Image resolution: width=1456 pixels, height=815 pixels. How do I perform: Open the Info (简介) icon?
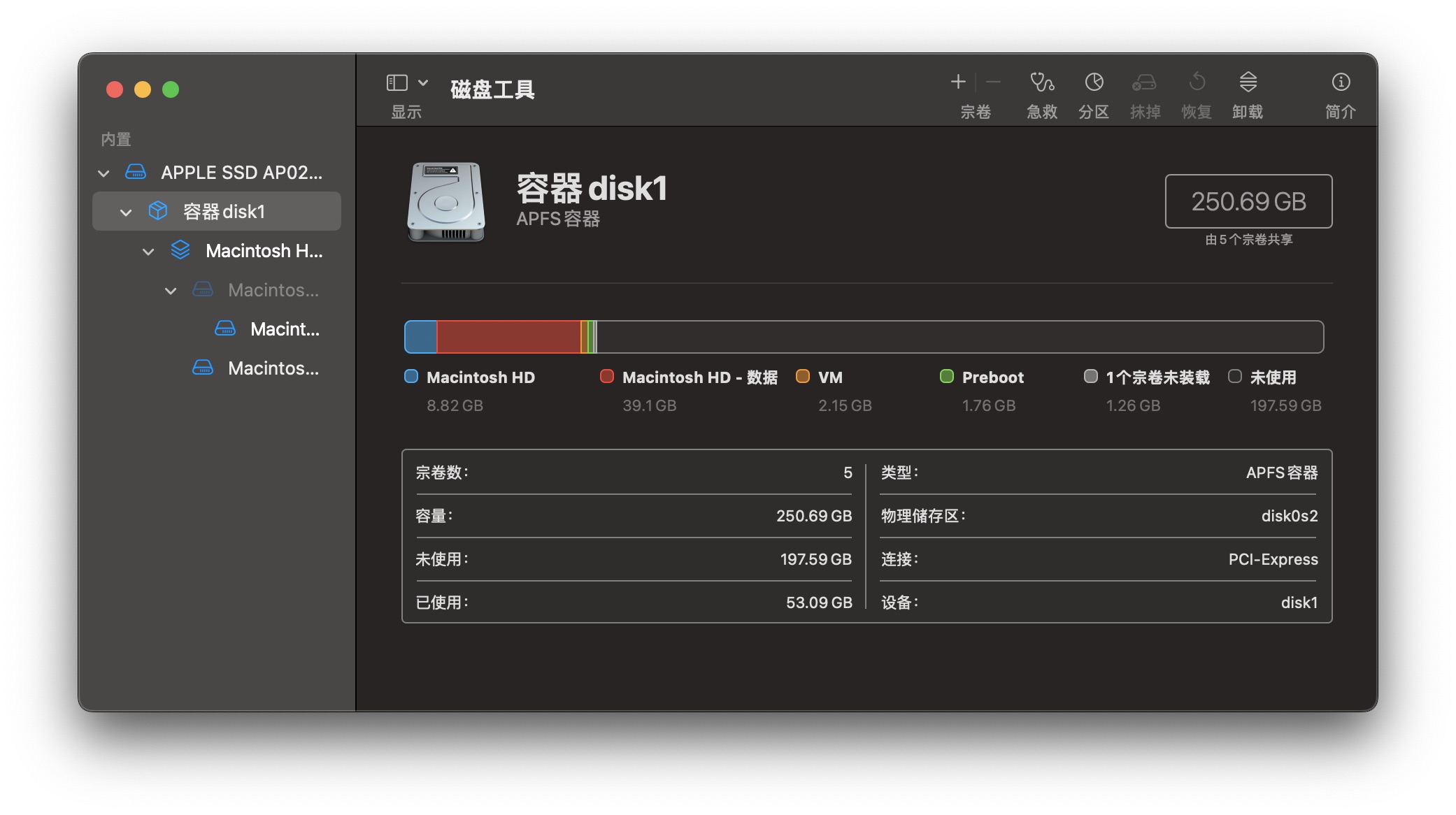pyautogui.click(x=1340, y=82)
